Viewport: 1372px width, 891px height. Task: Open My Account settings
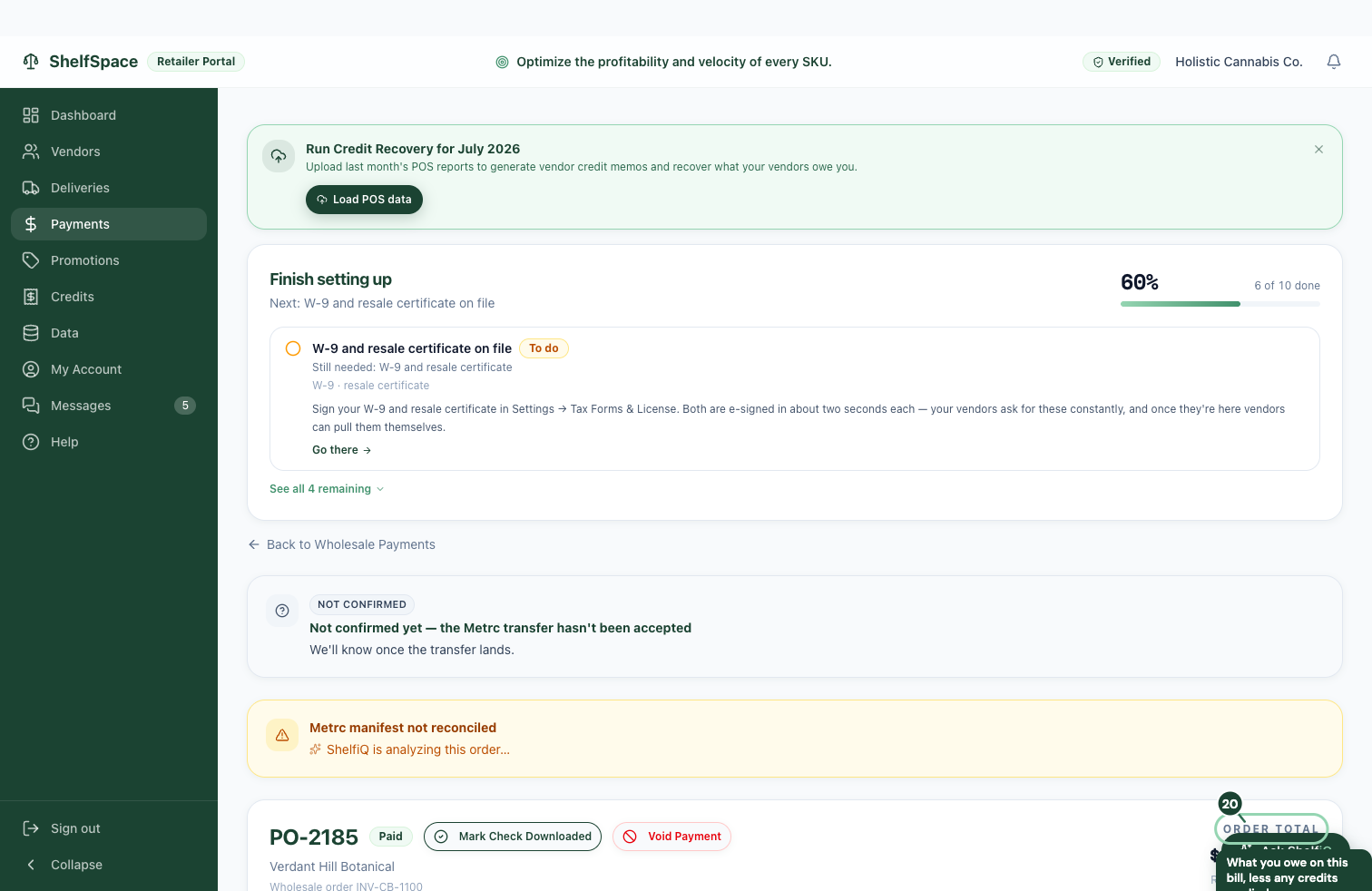(109, 369)
